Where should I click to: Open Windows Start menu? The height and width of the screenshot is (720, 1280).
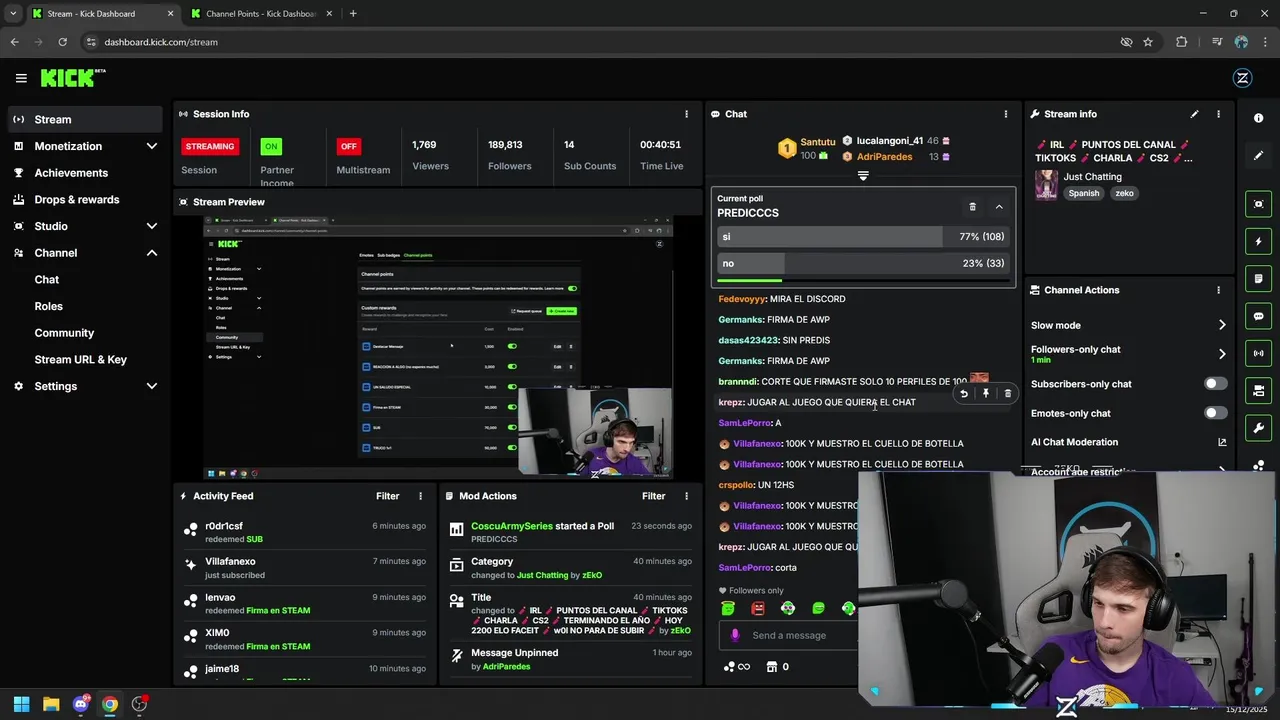point(21,704)
